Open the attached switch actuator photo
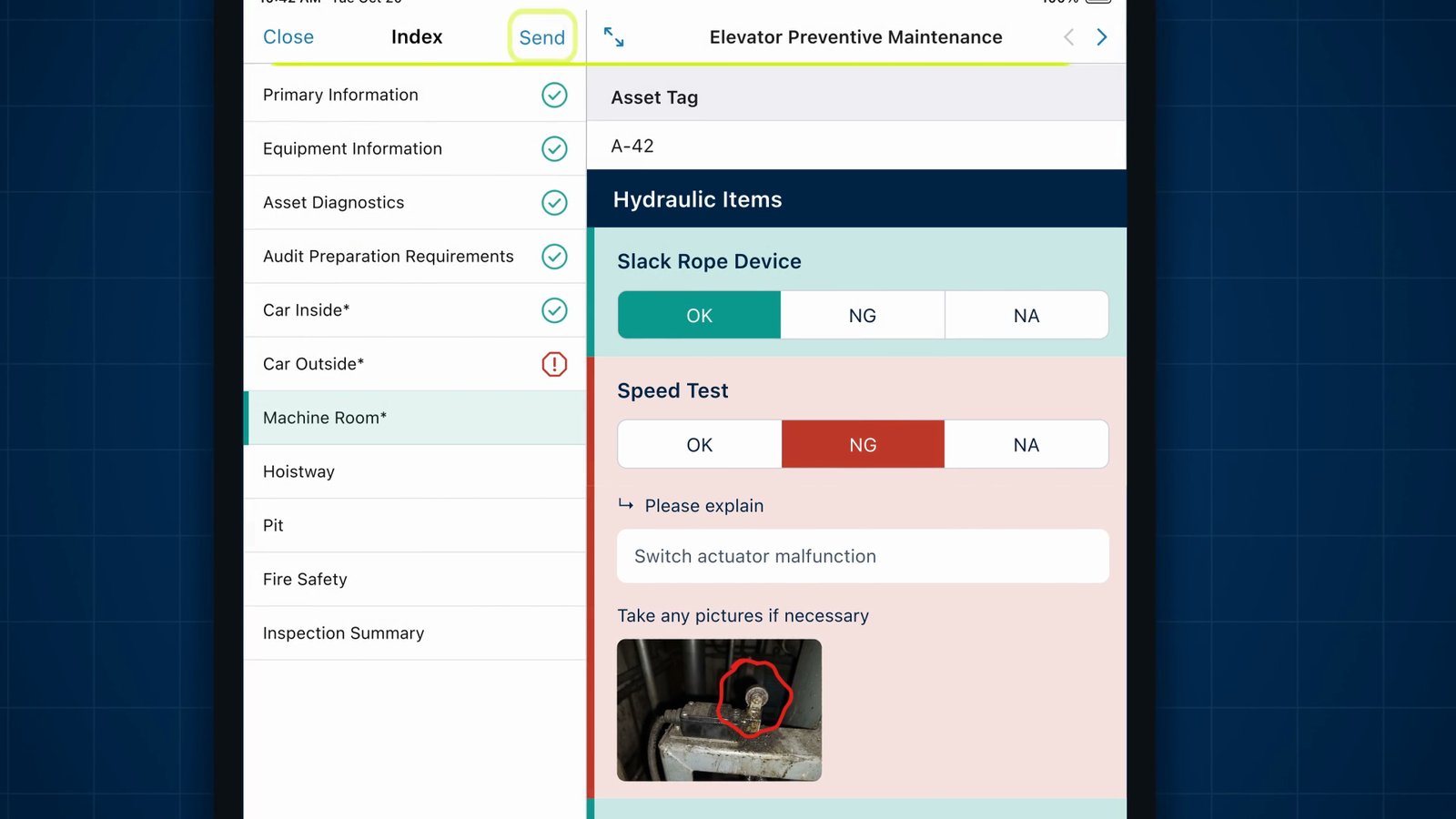Image resolution: width=1456 pixels, height=819 pixels. [x=719, y=710]
